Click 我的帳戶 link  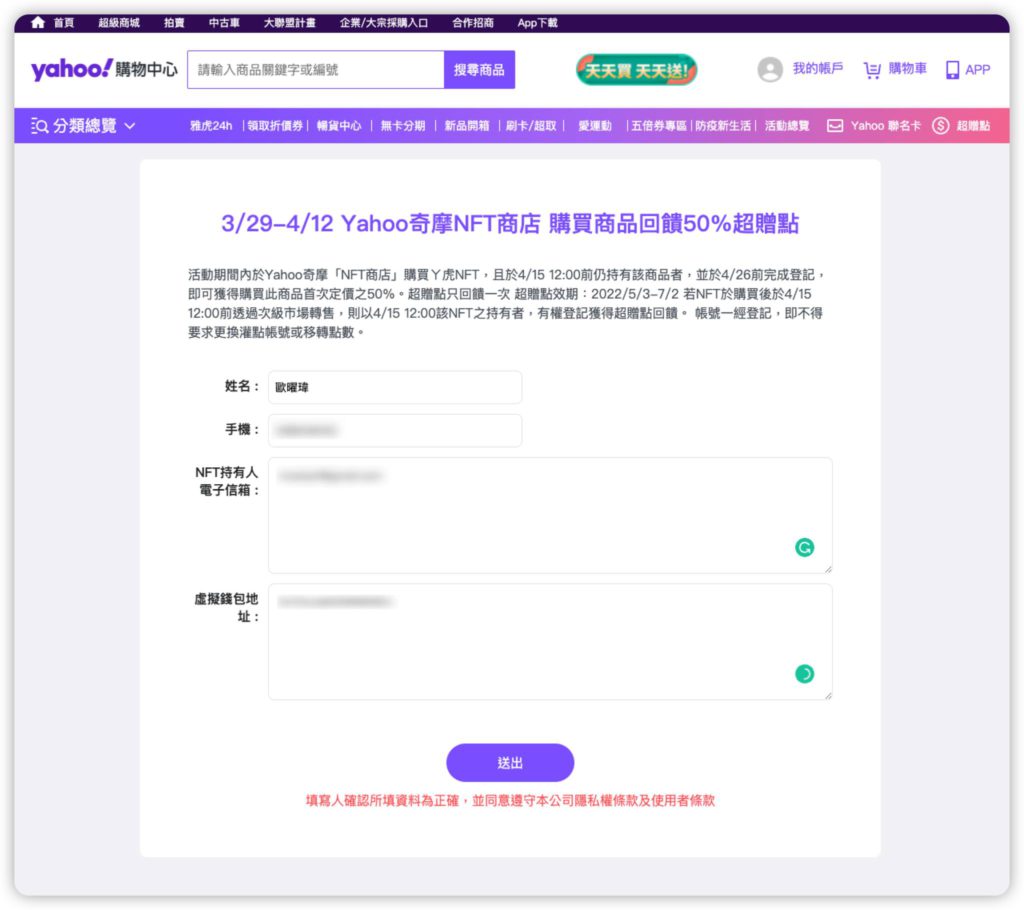[818, 68]
